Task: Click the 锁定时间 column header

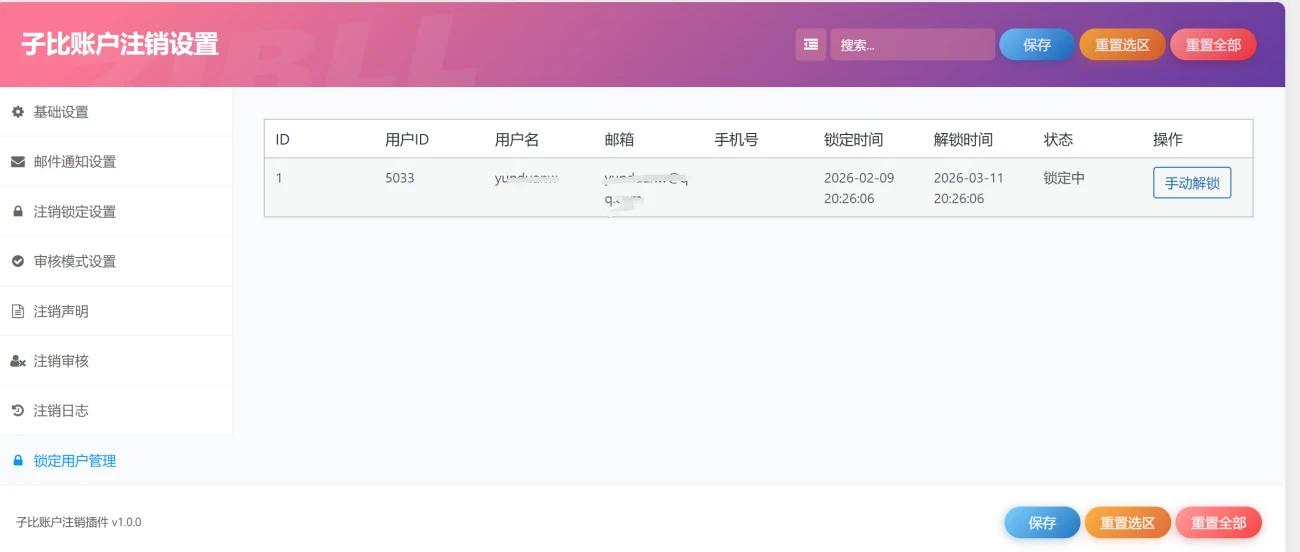Action: coord(853,140)
